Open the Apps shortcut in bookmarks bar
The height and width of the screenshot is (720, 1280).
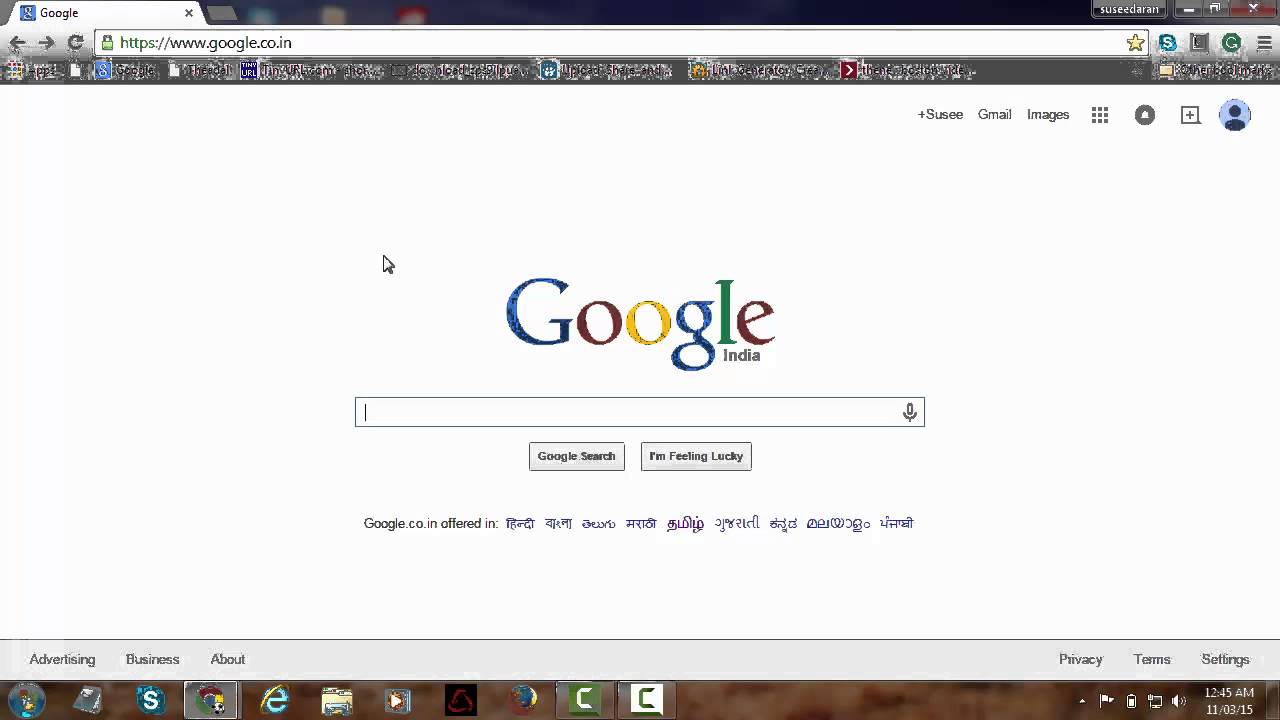coord(33,70)
